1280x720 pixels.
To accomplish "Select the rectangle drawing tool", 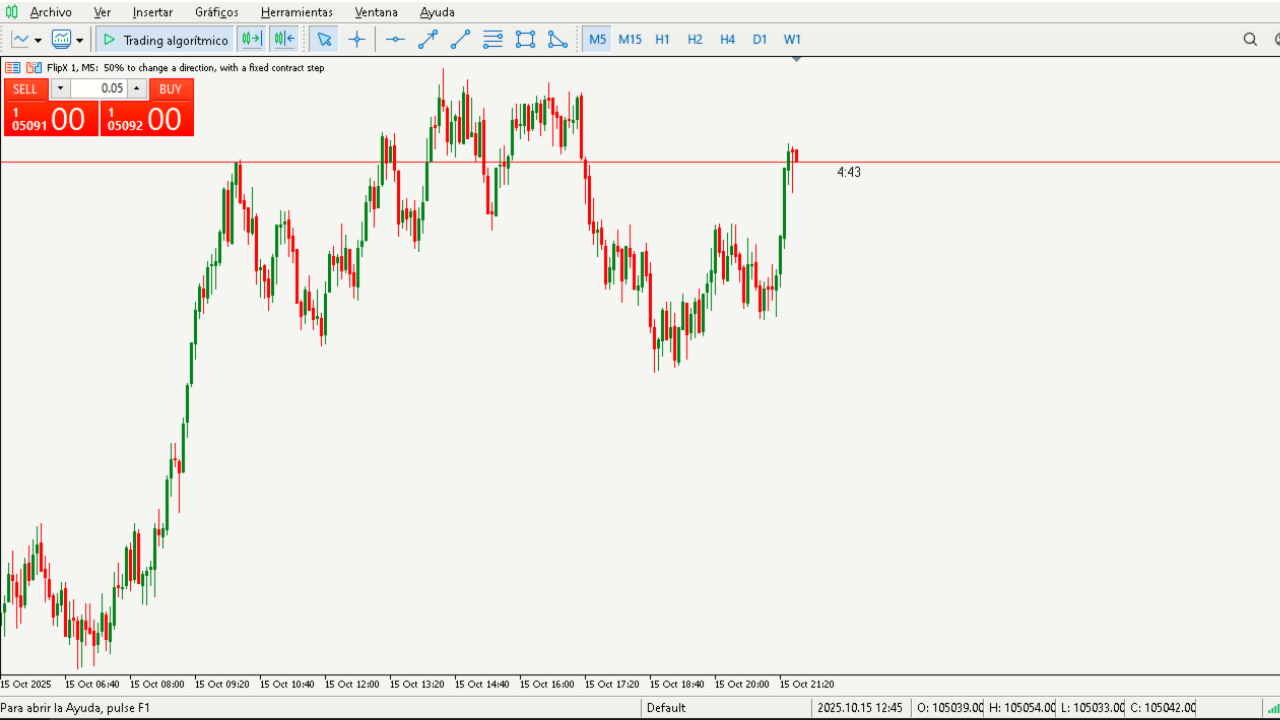I will coord(525,39).
